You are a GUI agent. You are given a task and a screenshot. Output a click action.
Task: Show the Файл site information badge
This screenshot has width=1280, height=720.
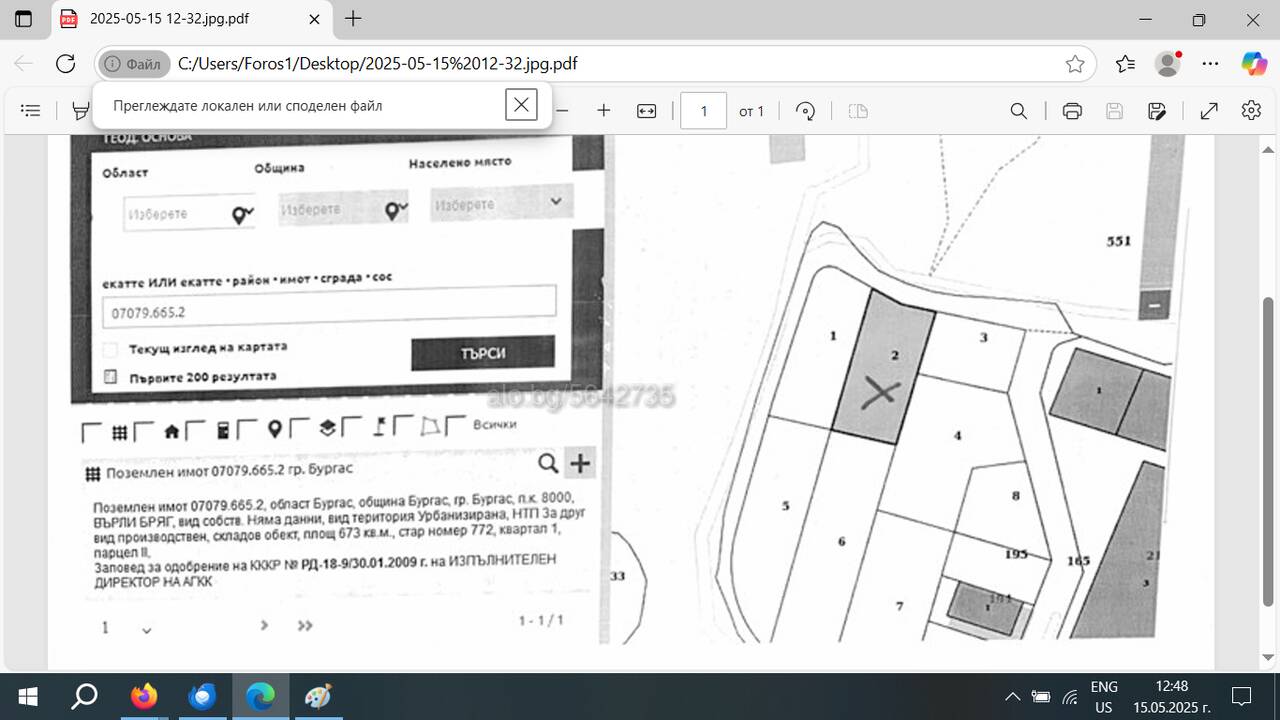[132, 64]
